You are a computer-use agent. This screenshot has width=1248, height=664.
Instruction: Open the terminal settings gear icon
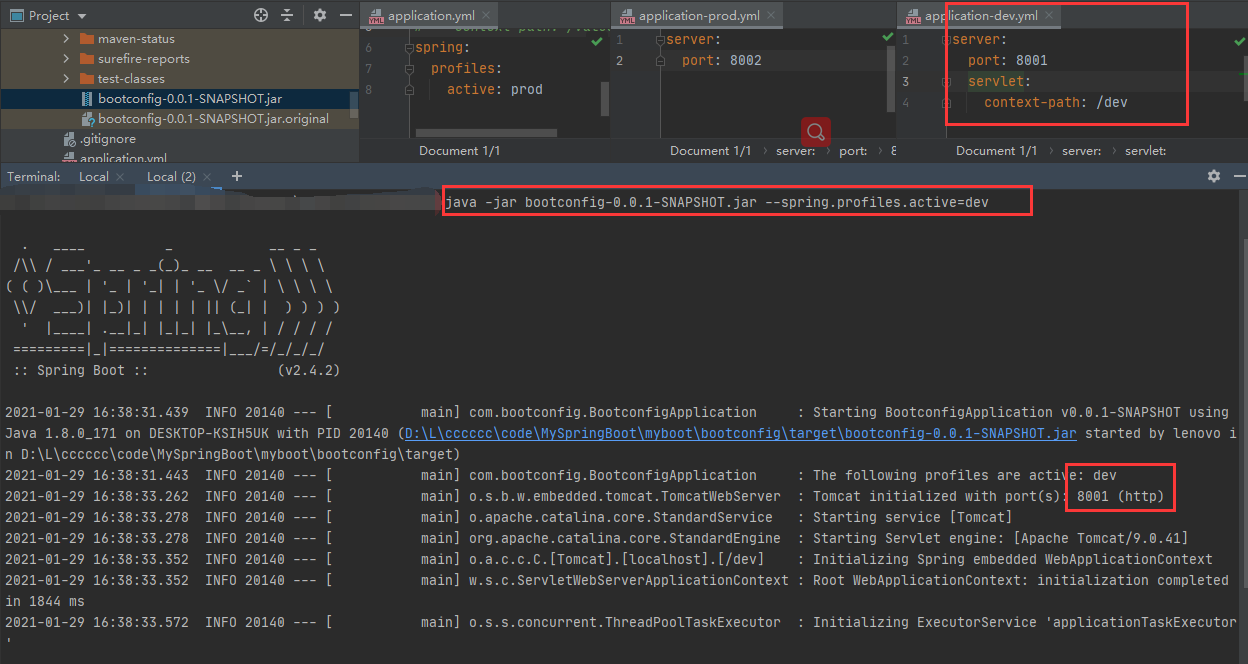point(1213,176)
